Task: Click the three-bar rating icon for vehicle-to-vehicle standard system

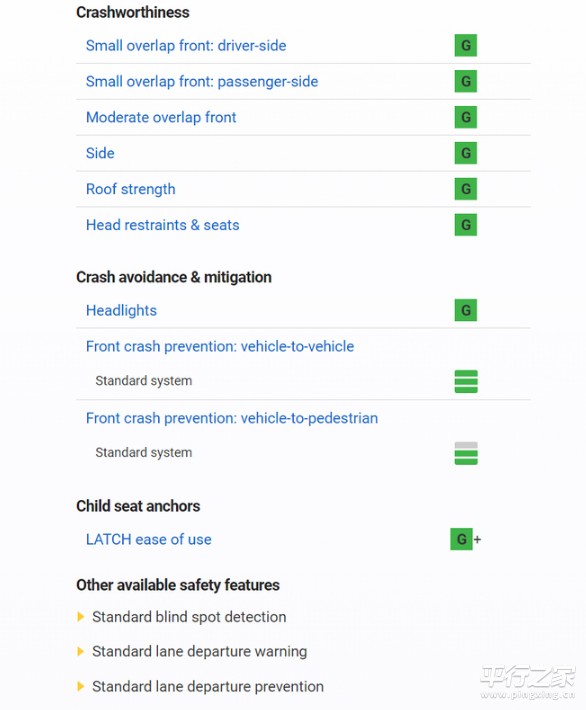Action: click(x=466, y=381)
